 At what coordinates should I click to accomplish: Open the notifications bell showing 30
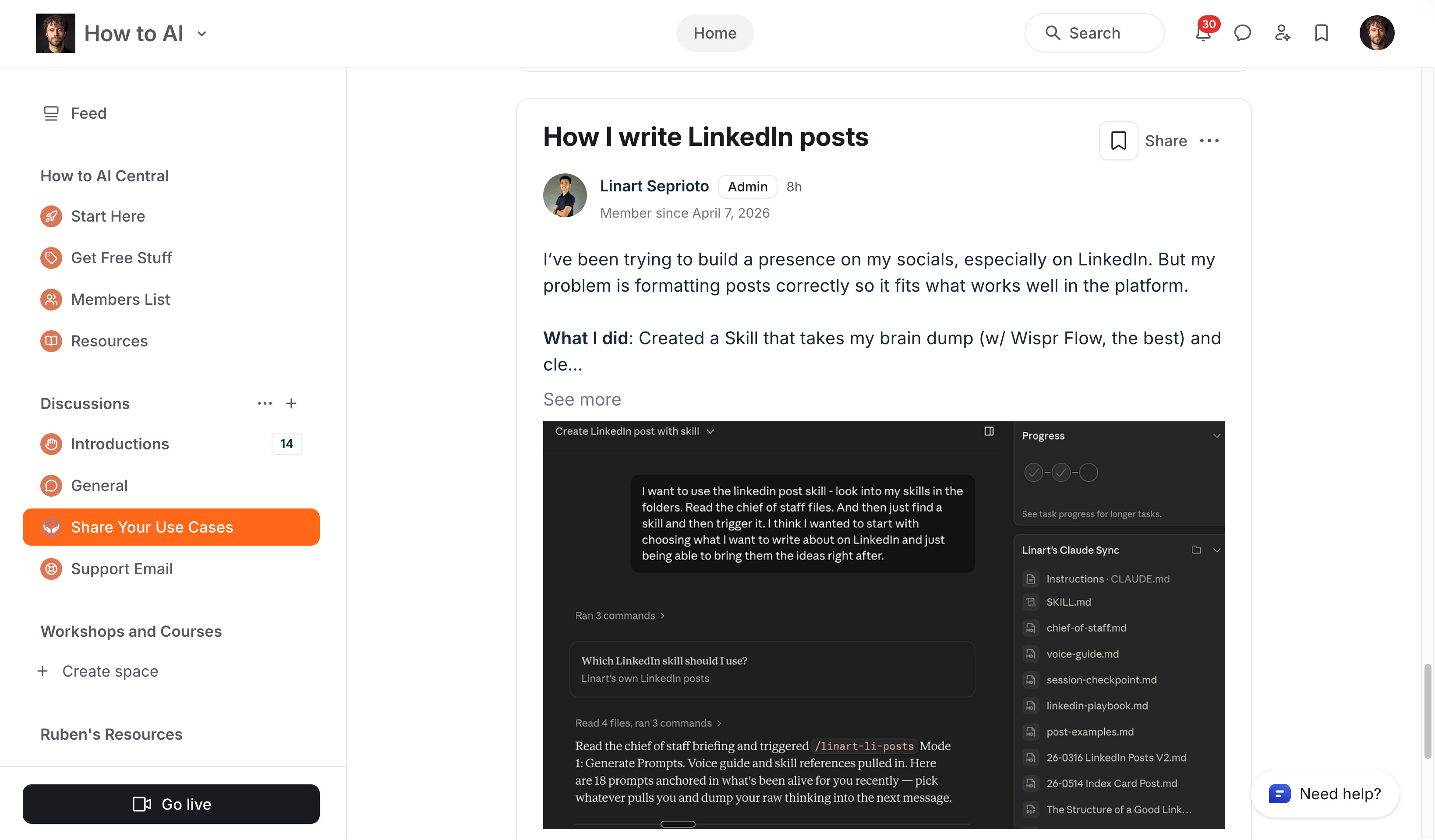tap(1203, 32)
